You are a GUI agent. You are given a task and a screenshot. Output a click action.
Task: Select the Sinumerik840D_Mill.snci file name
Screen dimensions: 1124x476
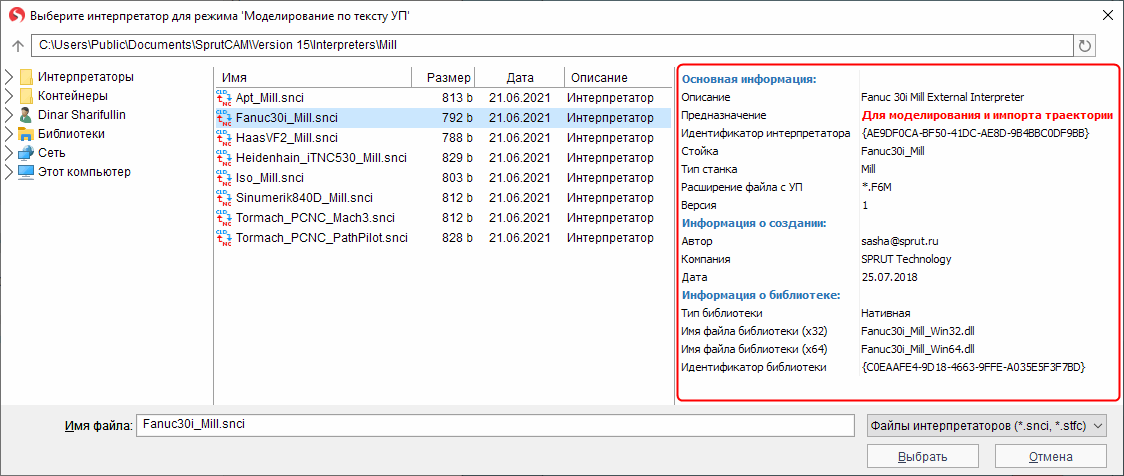click(x=304, y=198)
